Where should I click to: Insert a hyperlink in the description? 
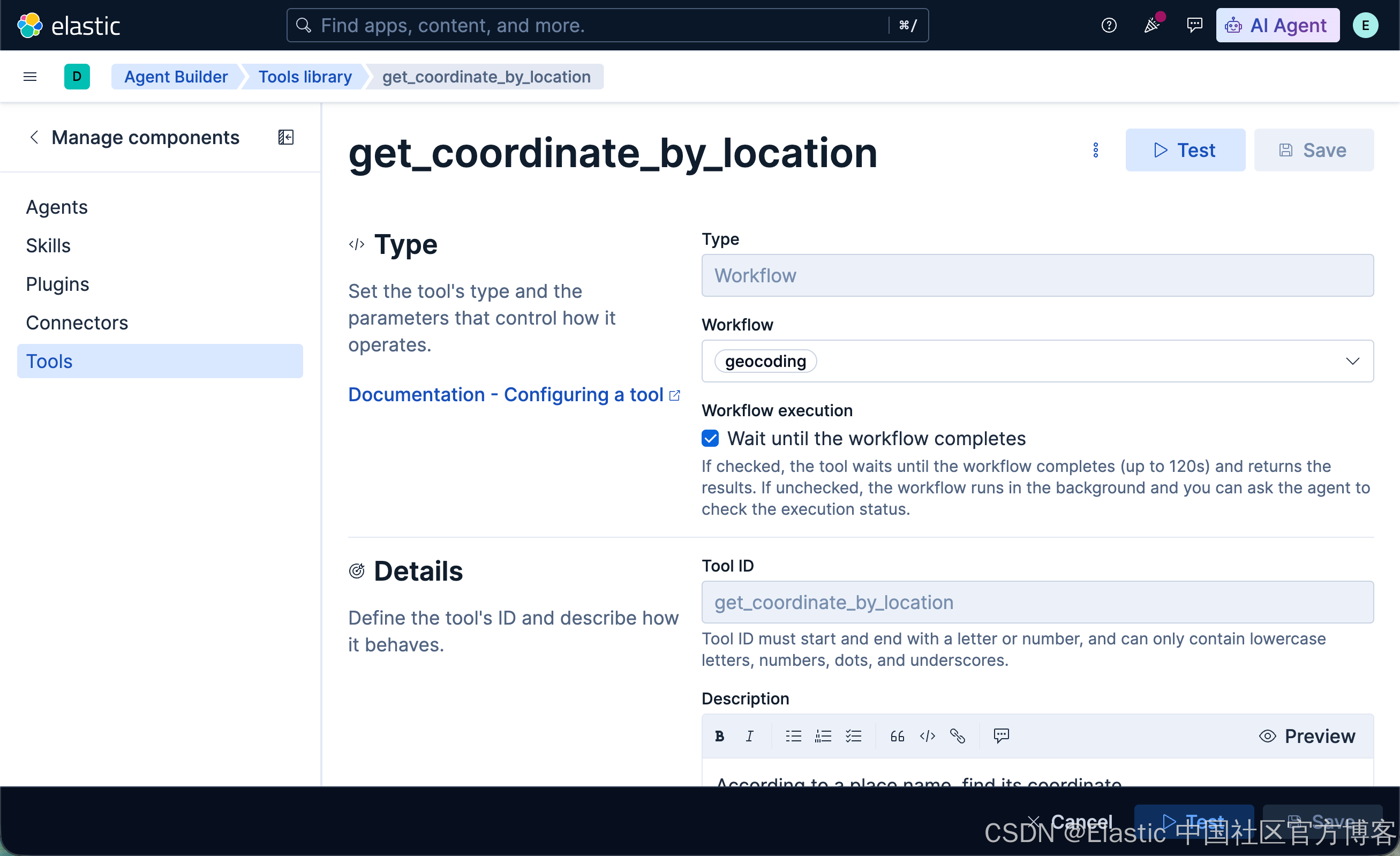(958, 736)
